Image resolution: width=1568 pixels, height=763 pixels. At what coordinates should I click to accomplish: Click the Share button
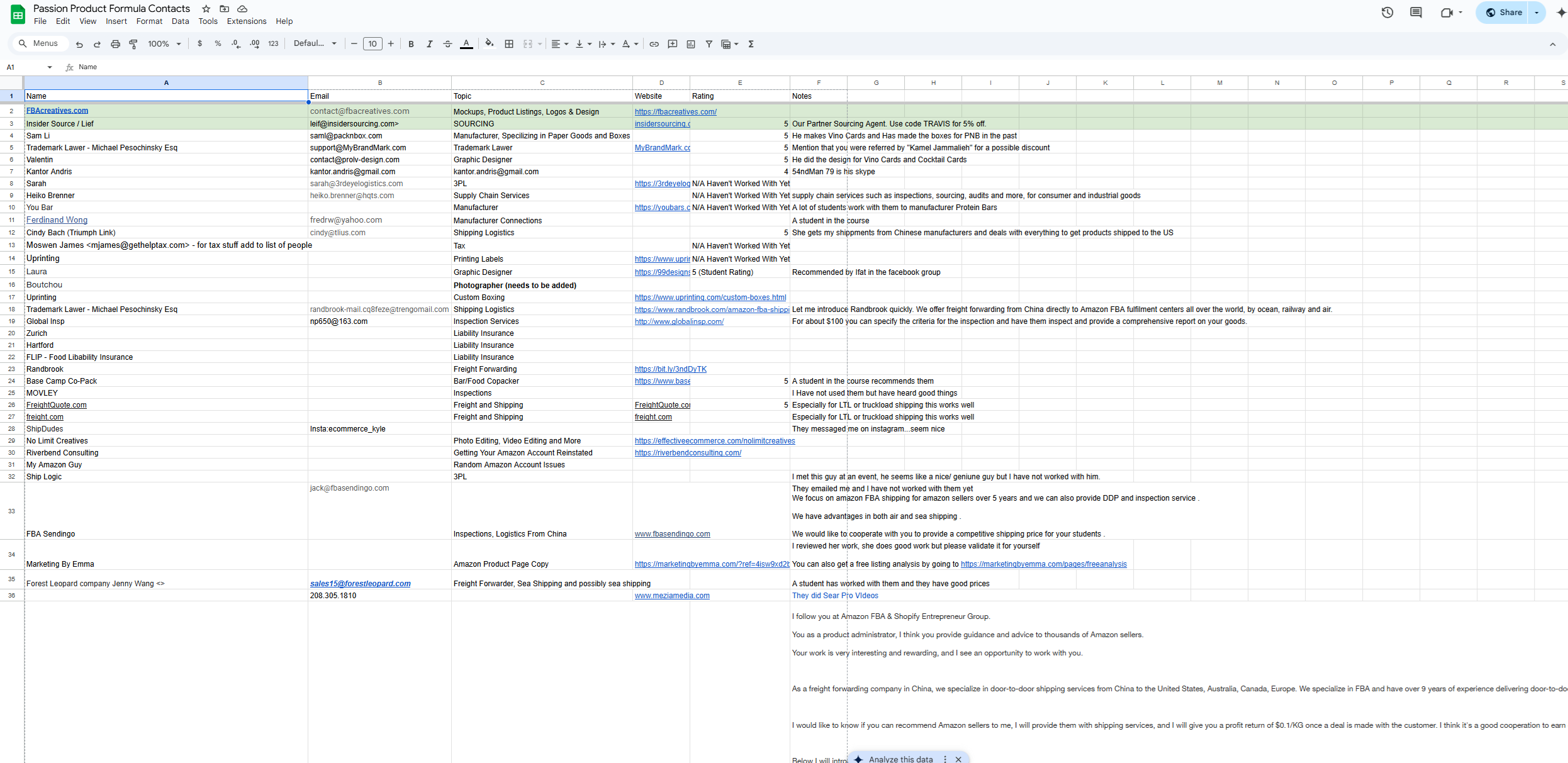(1503, 13)
